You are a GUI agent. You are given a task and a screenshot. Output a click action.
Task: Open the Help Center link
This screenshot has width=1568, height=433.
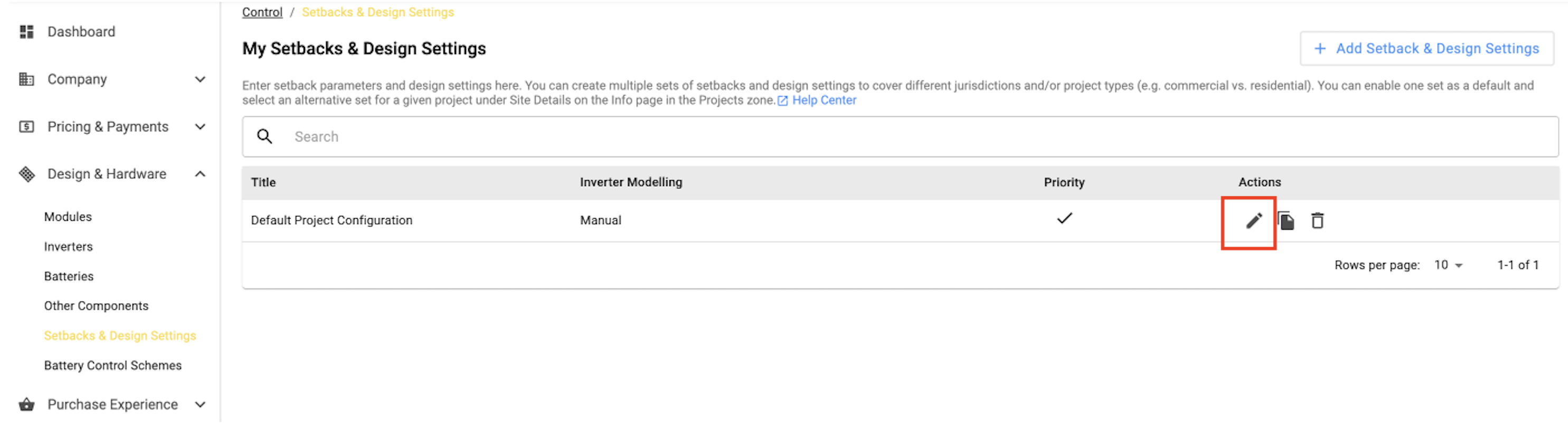click(x=824, y=100)
